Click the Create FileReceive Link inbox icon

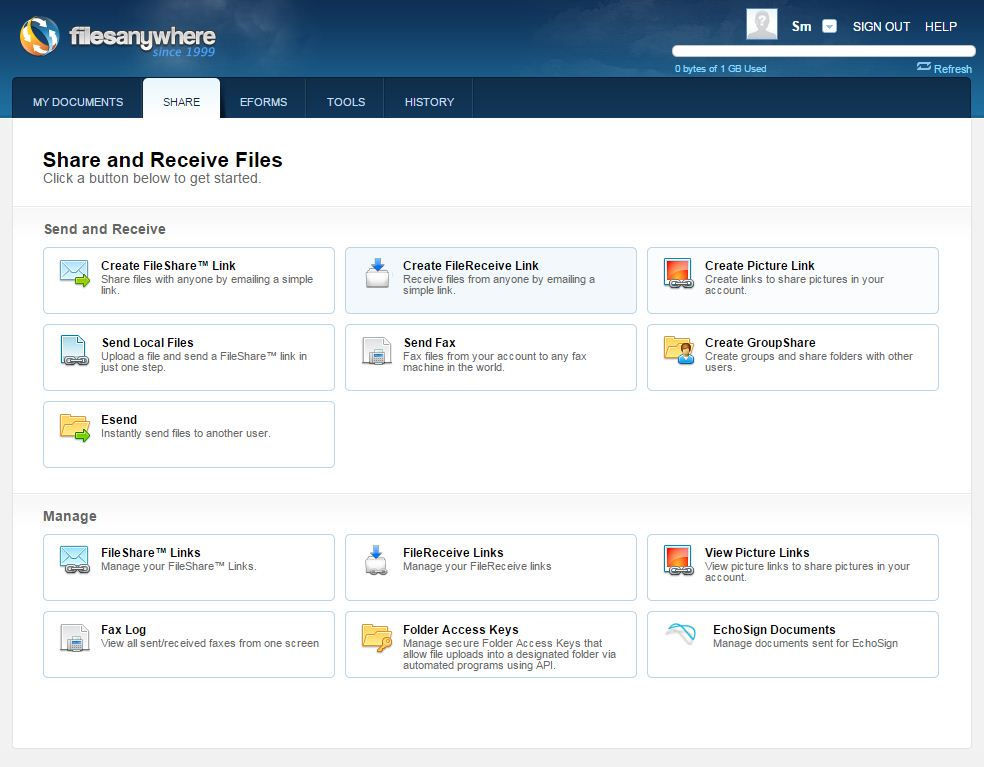pos(378,273)
